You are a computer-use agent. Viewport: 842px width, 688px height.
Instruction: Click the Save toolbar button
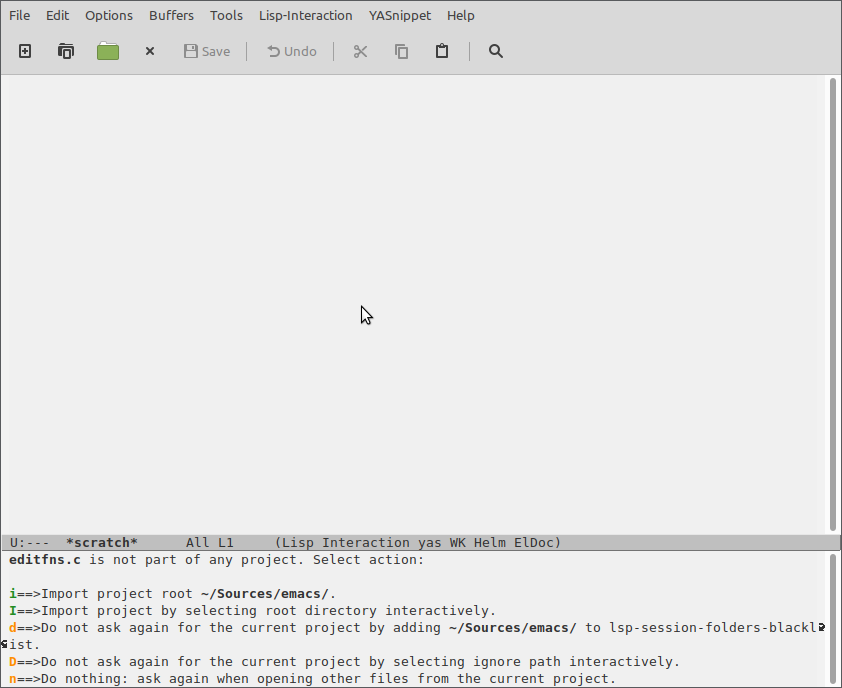click(x=207, y=51)
